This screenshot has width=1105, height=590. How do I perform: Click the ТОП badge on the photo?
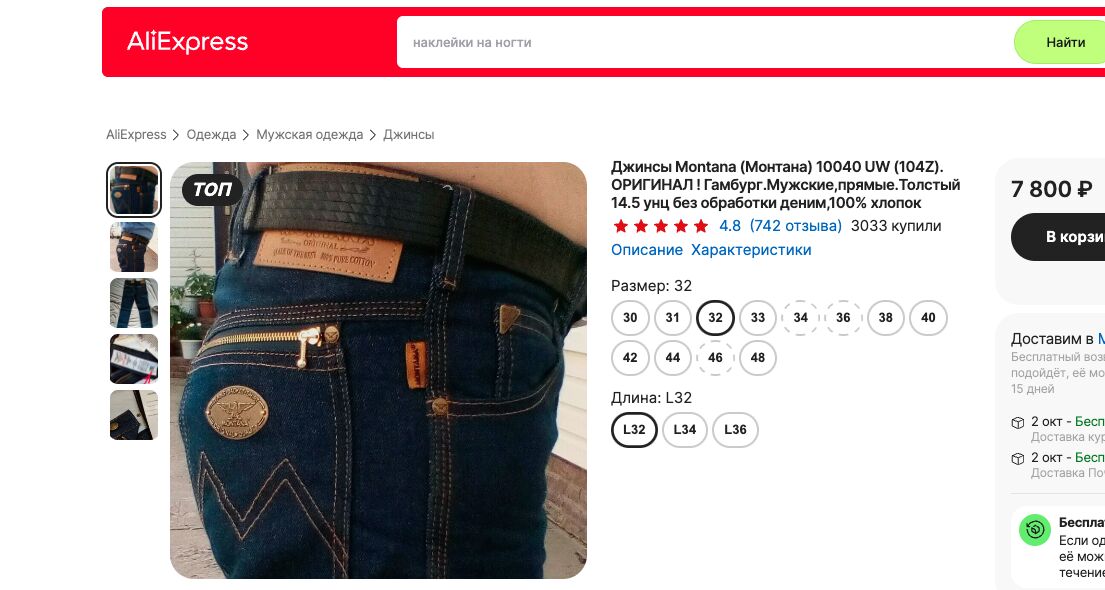(x=212, y=190)
